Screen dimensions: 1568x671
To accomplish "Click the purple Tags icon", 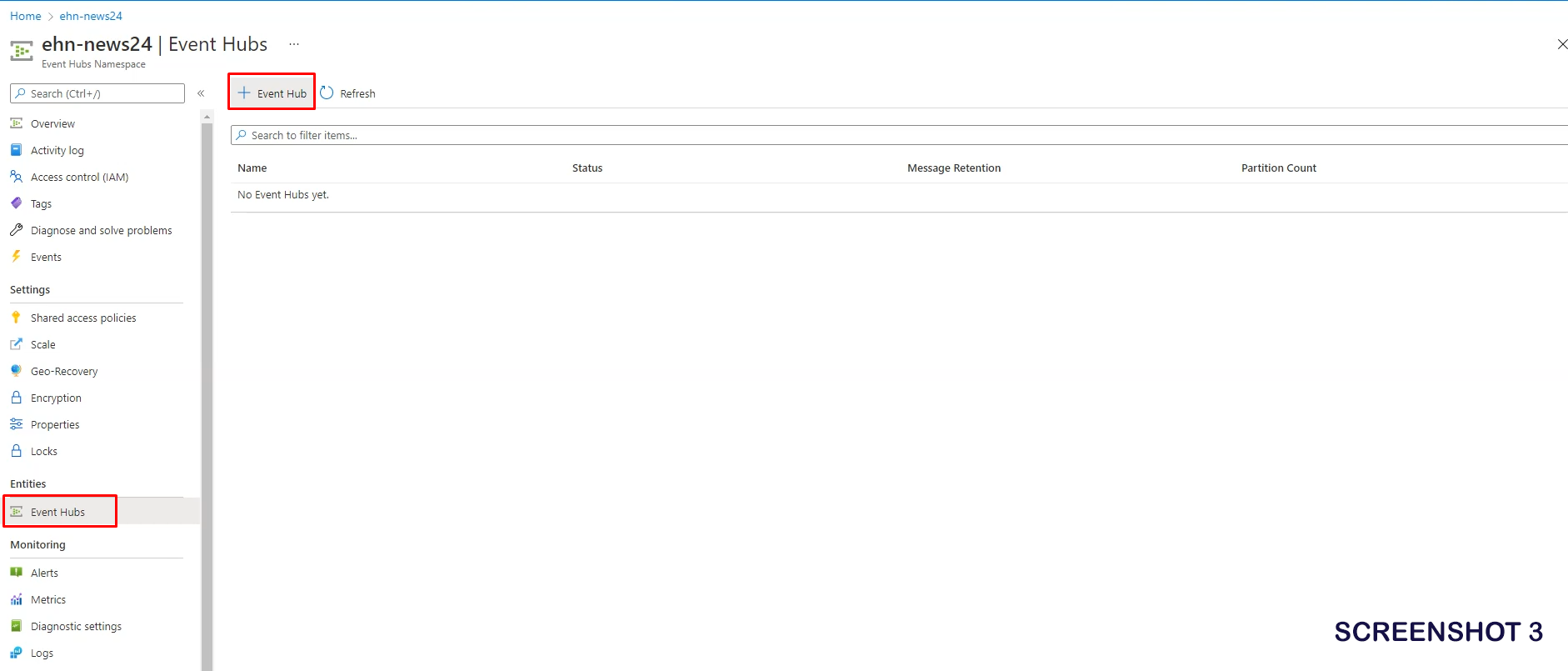I will coord(16,203).
